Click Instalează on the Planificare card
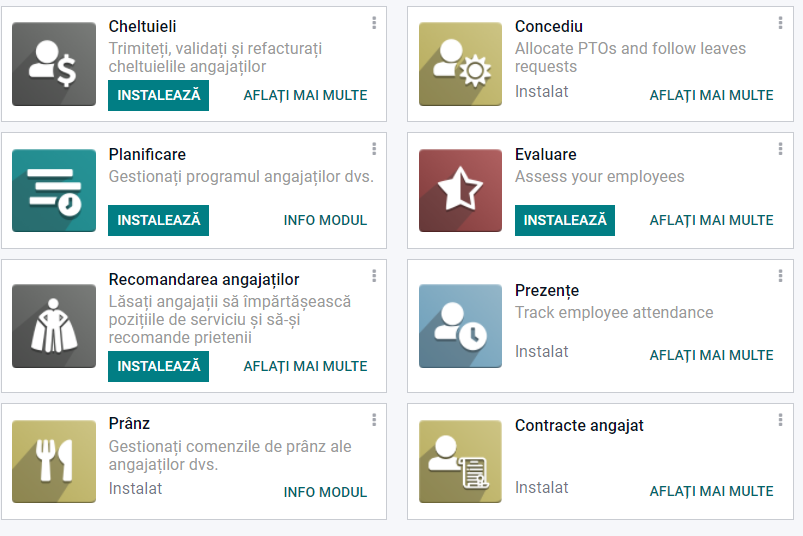 [158, 221]
